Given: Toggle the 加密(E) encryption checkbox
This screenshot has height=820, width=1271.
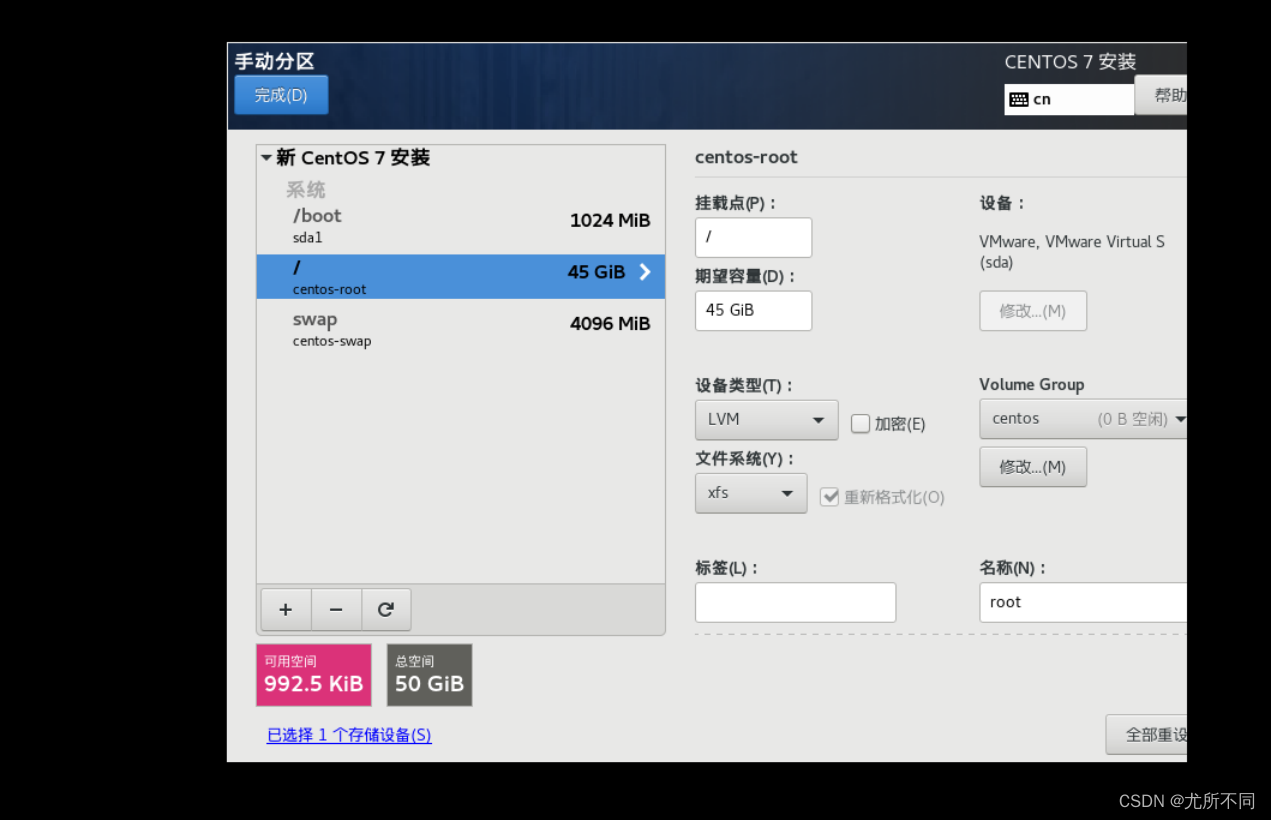Looking at the screenshot, I should (x=860, y=424).
